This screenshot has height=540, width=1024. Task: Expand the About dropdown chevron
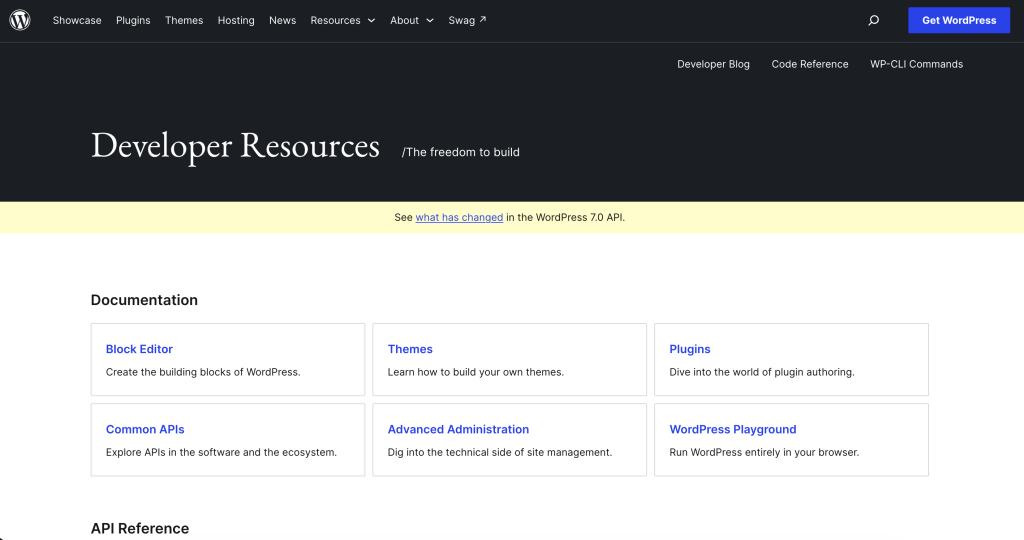pyautogui.click(x=430, y=20)
